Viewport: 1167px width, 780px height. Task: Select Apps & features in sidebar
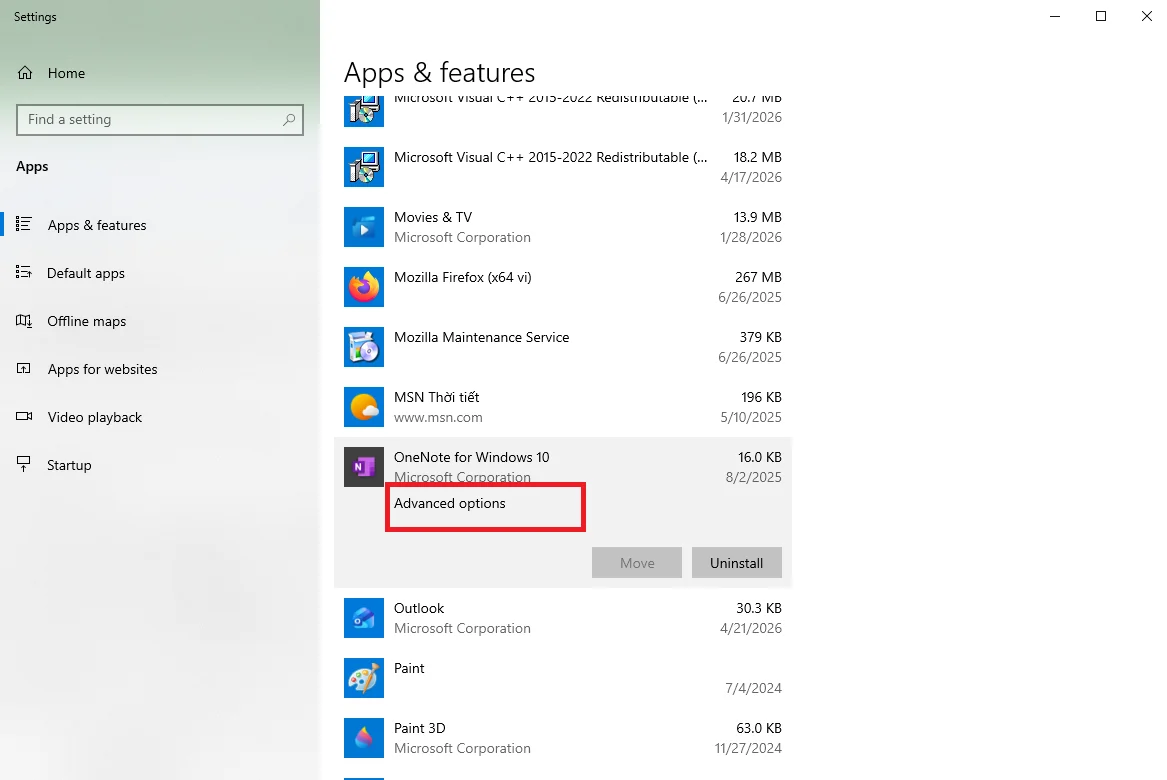pyautogui.click(x=160, y=225)
